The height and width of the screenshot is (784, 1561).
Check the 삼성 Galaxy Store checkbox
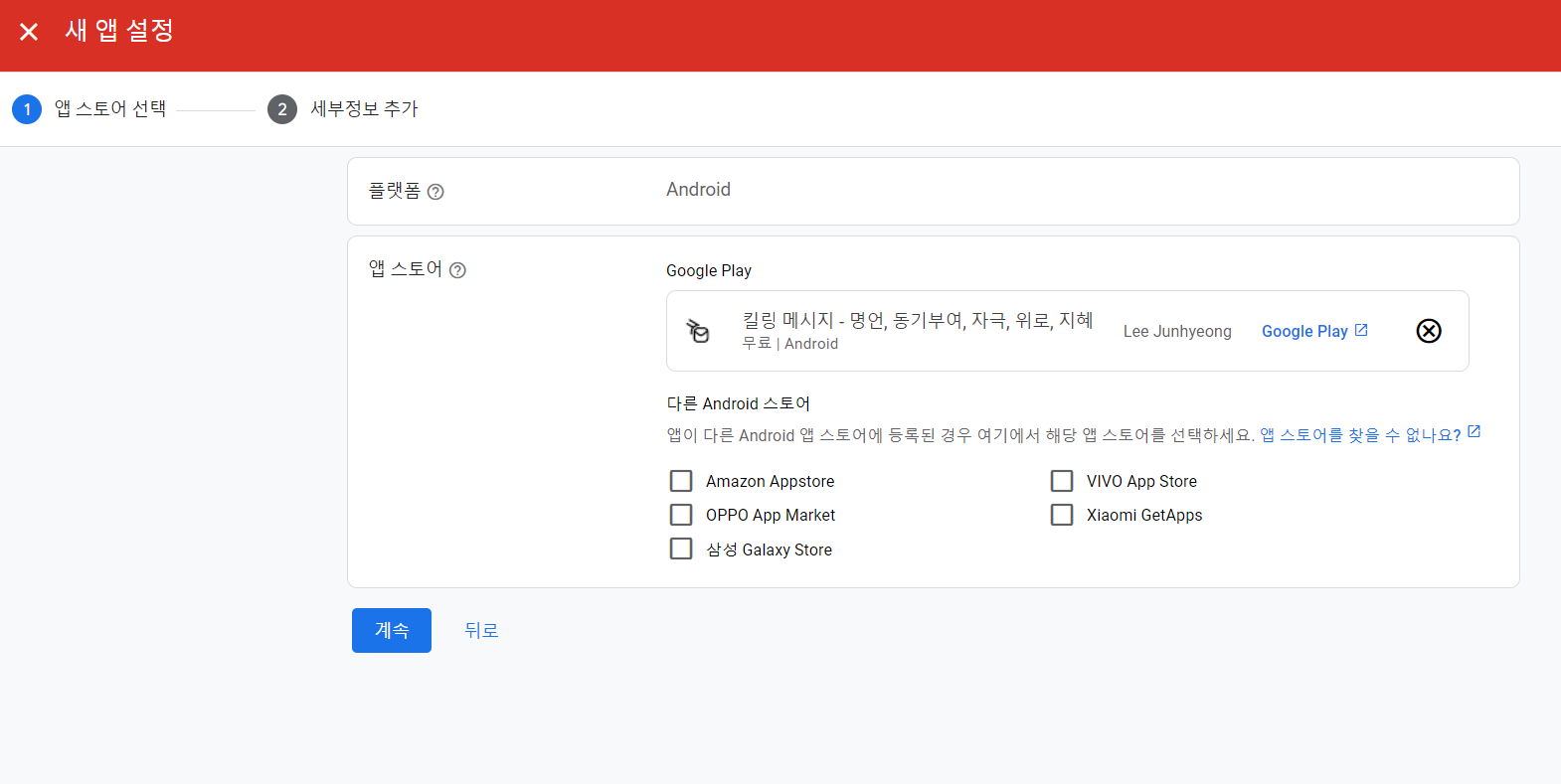pos(681,549)
